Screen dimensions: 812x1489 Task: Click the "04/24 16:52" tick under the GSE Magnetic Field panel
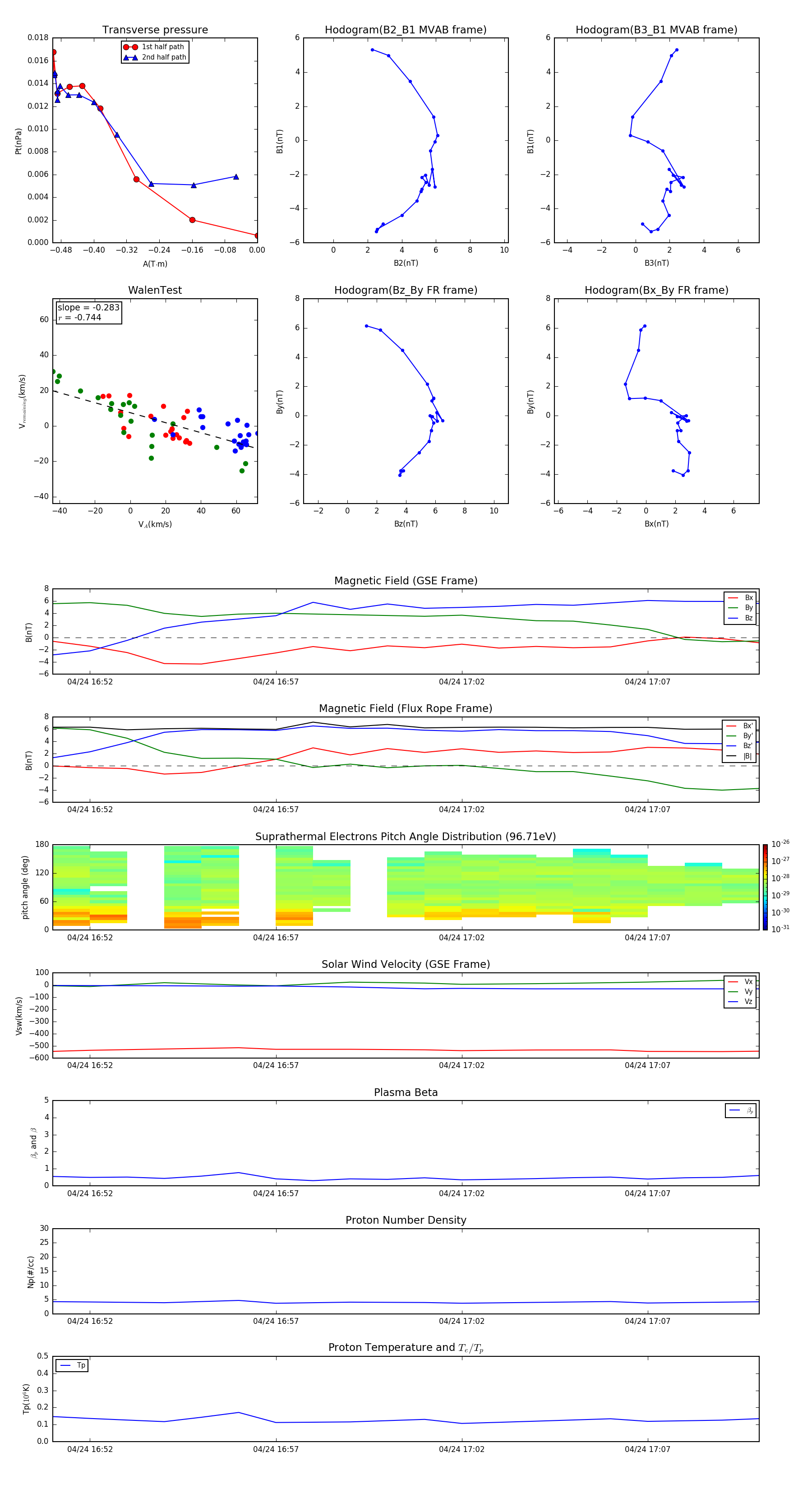pos(90,682)
